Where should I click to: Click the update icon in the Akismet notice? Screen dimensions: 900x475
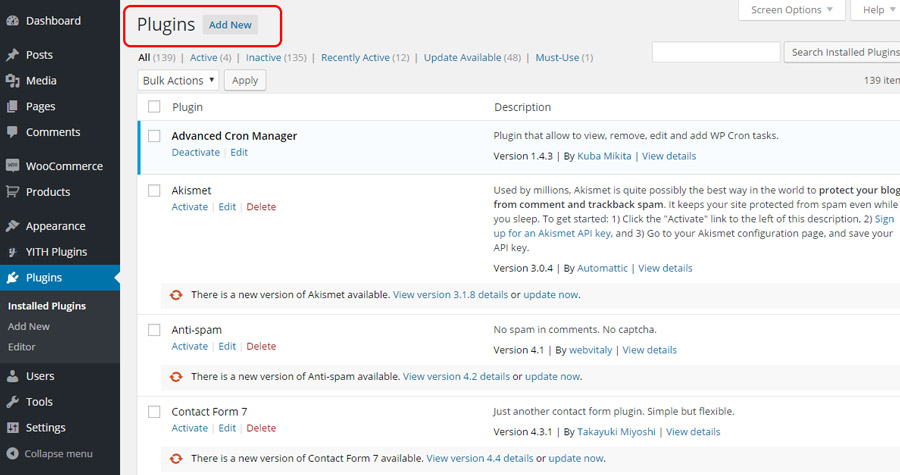(x=176, y=295)
